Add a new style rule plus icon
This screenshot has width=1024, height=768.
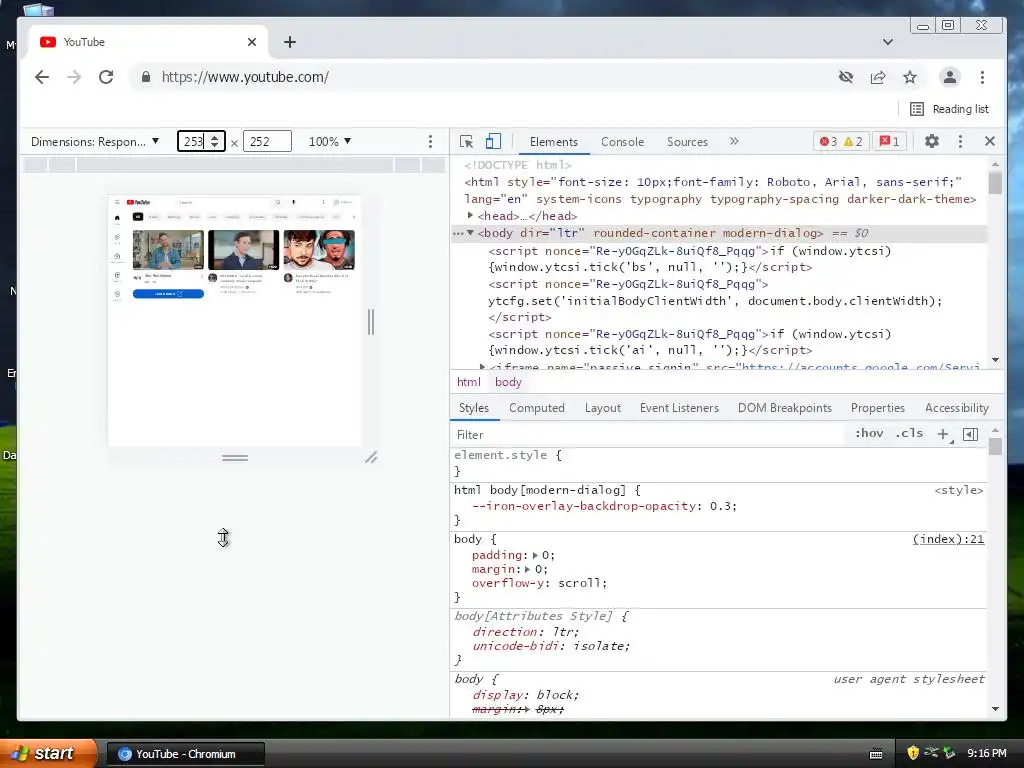943,434
